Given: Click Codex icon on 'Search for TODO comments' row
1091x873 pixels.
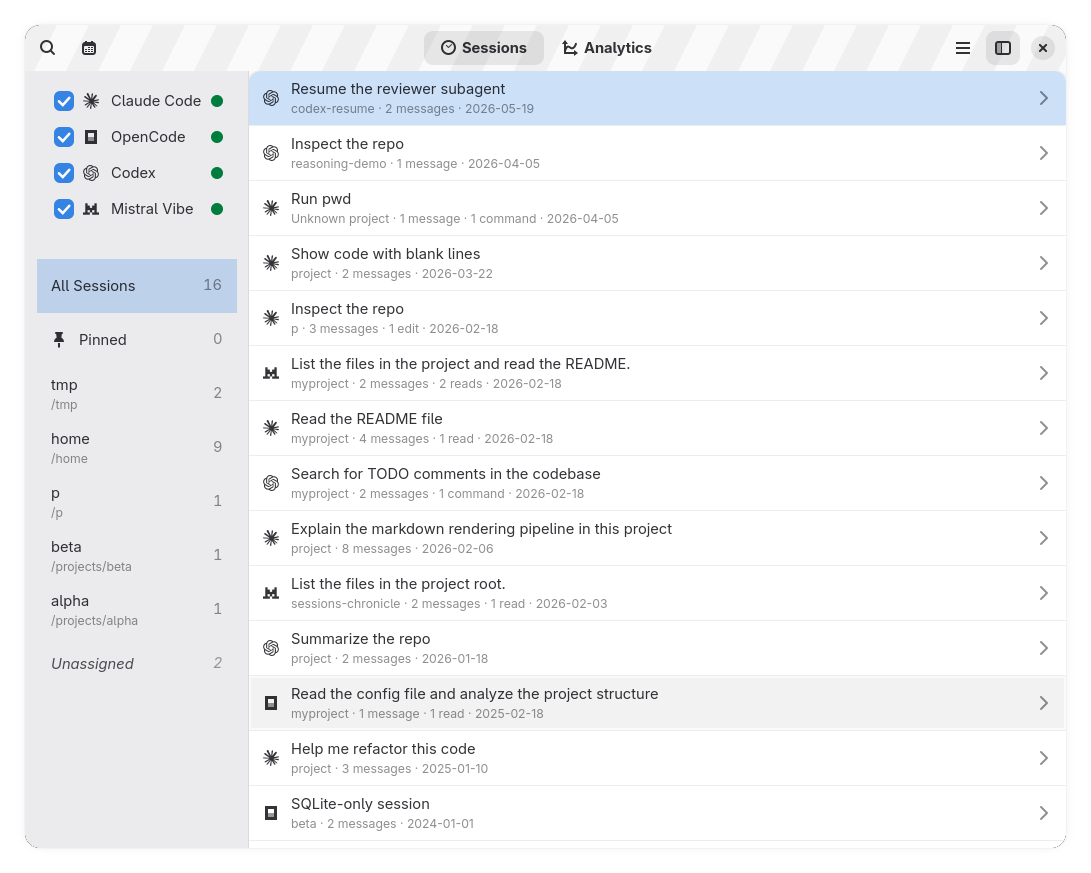Looking at the screenshot, I should tap(271, 483).
